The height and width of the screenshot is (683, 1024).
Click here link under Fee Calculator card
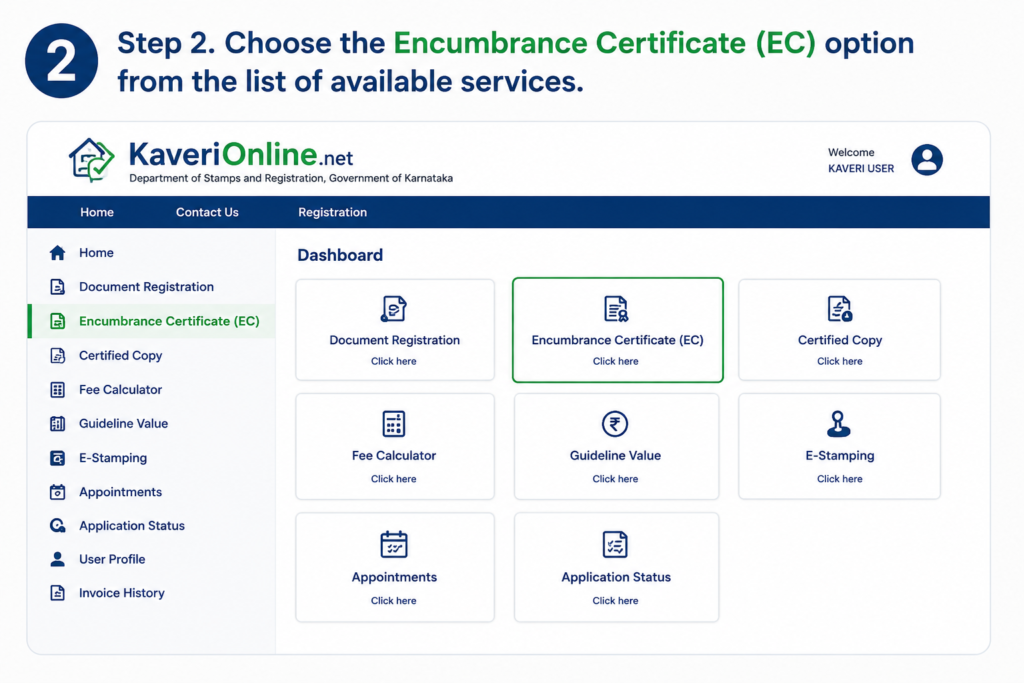(394, 479)
